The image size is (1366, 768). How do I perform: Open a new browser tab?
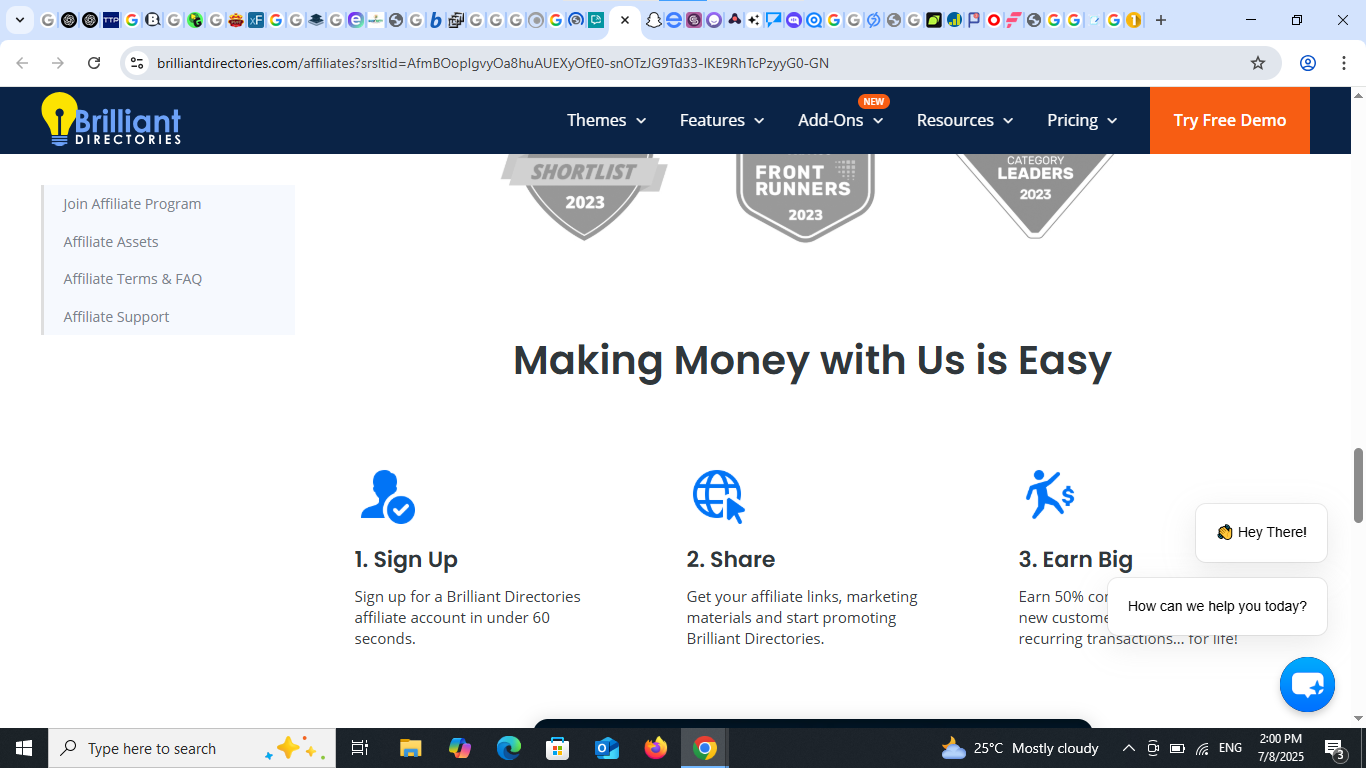coord(1161,20)
